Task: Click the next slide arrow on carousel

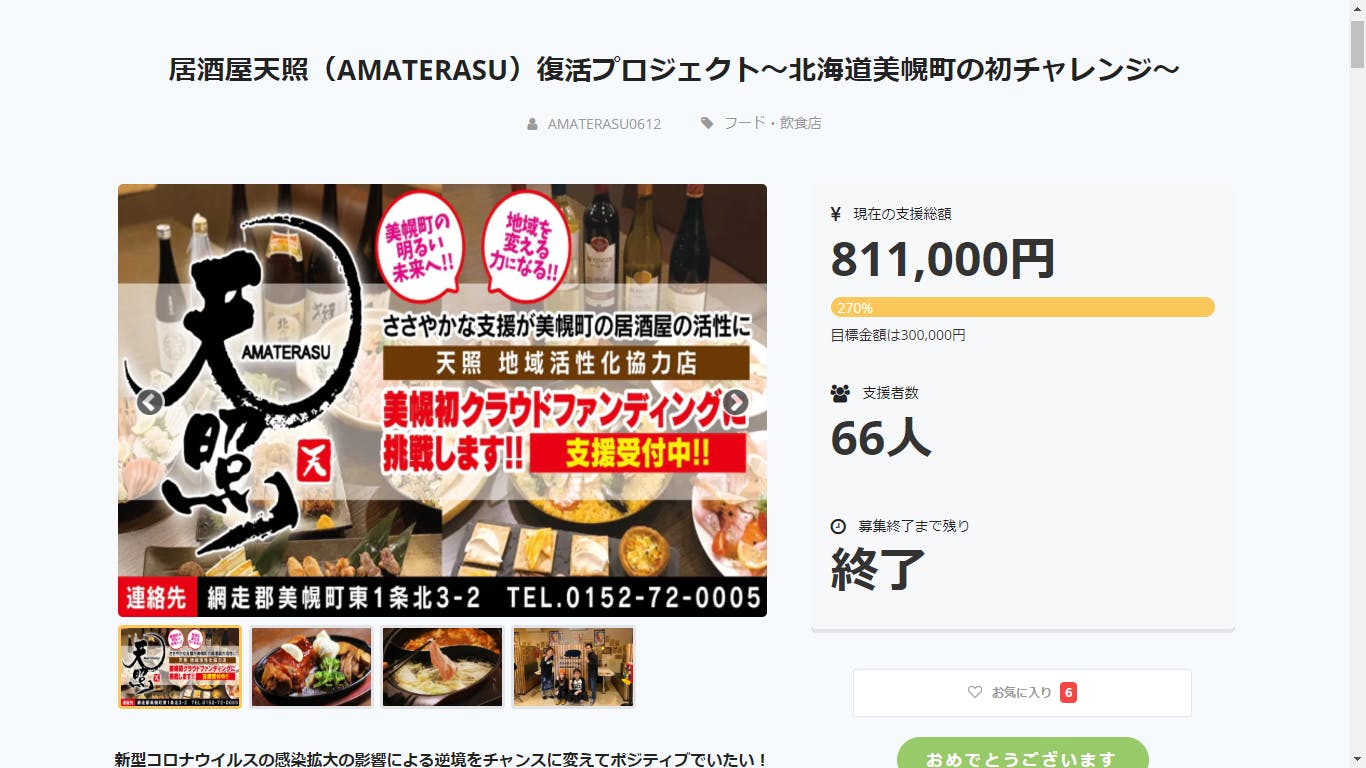Action: click(x=736, y=402)
